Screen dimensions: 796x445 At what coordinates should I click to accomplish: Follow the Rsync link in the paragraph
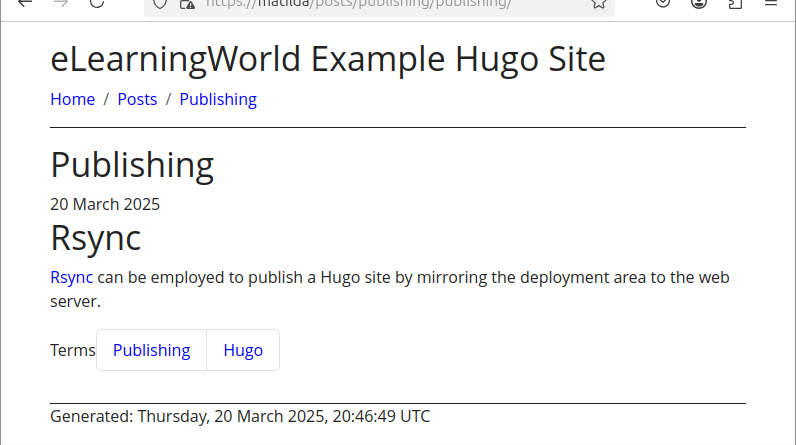[x=71, y=277]
